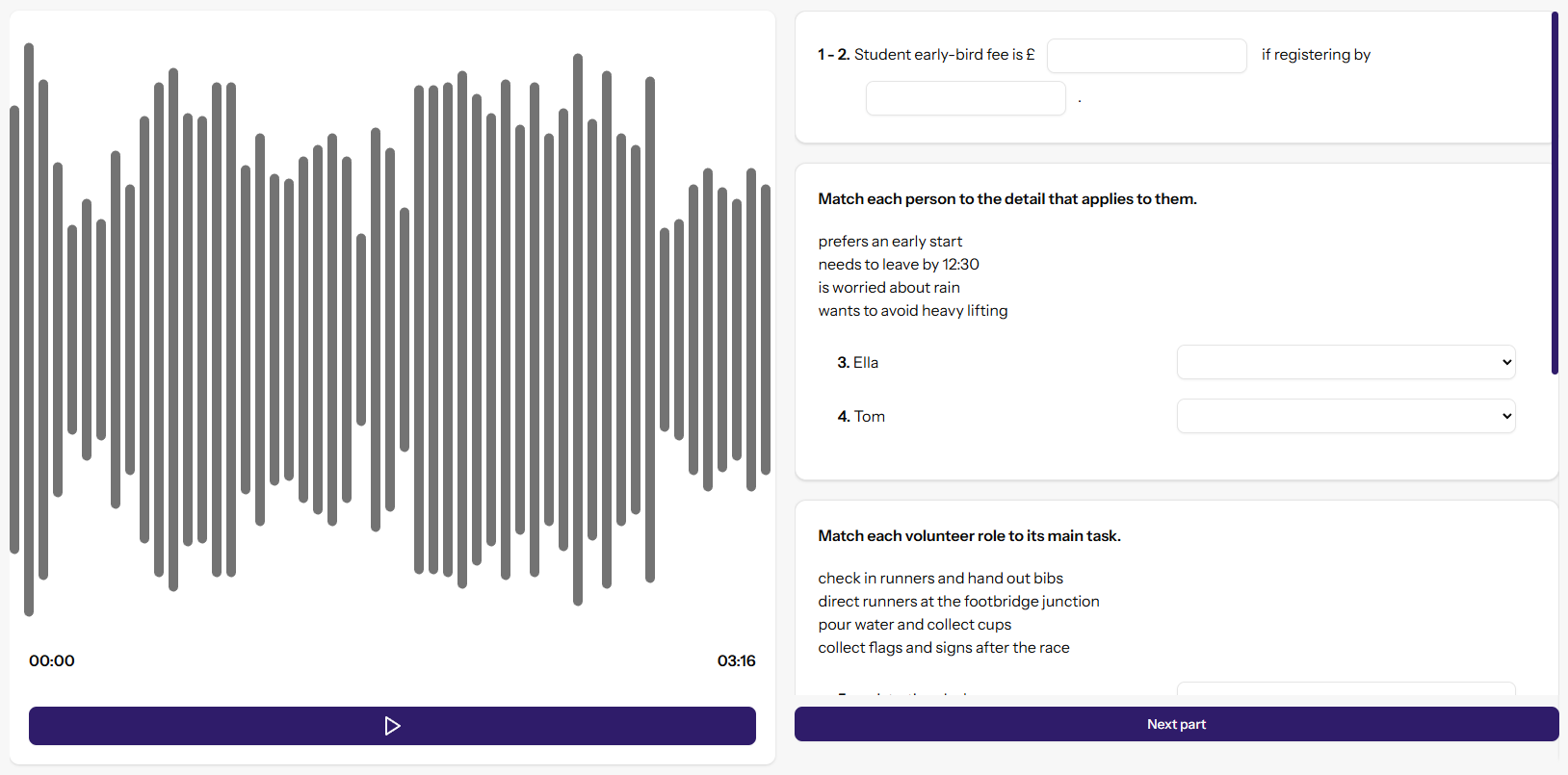Click the "prefers an early start" option
This screenshot has height=775, width=1568.
point(890,242)
